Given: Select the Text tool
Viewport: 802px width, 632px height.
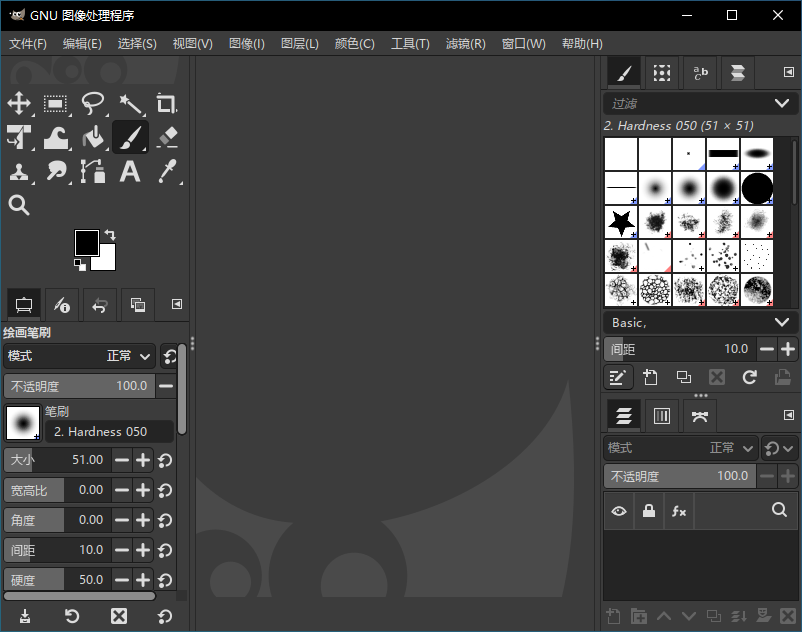Looking at the screenshot, I should pyautogui.click(x=131, y=172).
